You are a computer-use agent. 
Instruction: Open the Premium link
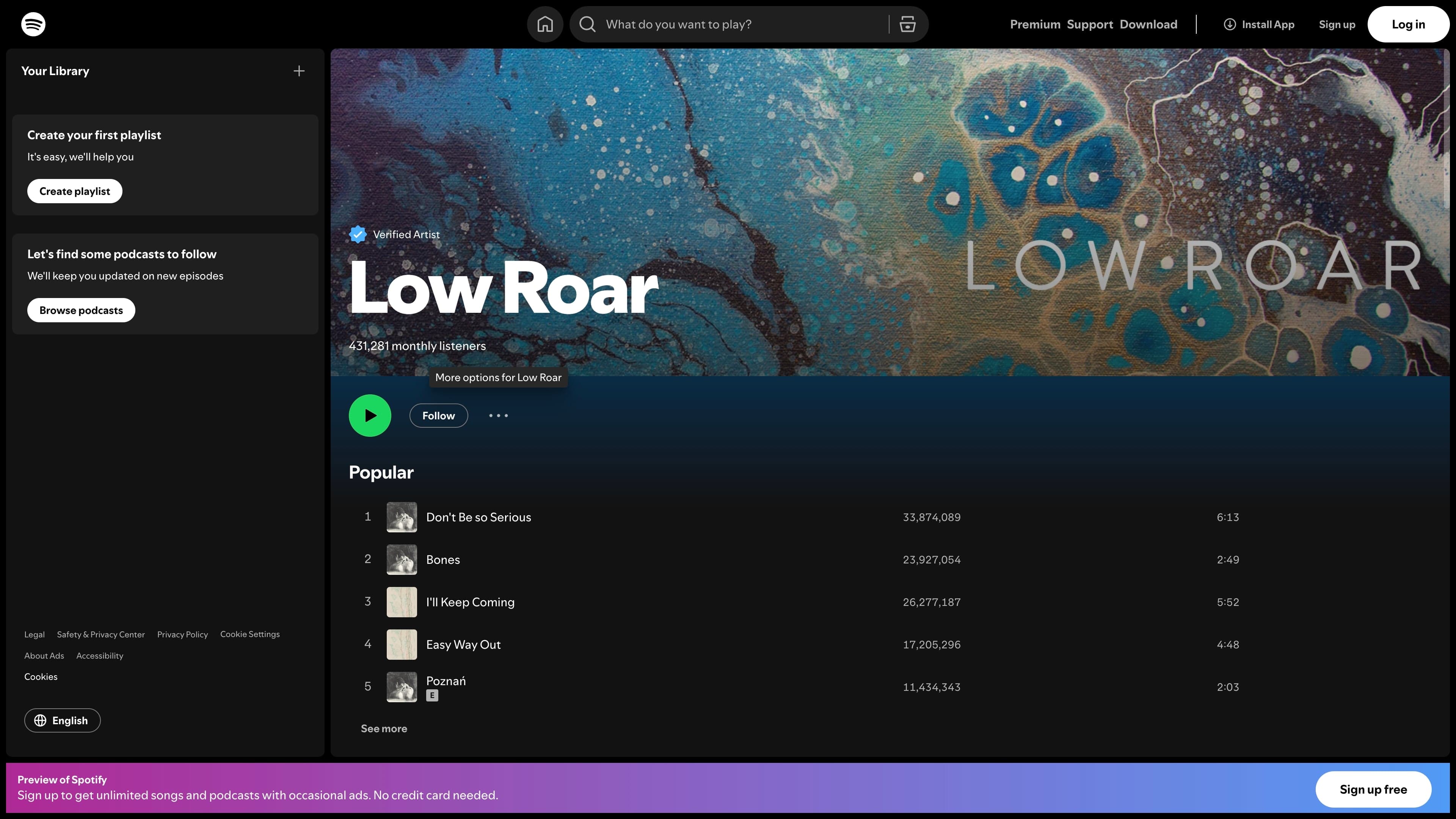[1035, 24]
